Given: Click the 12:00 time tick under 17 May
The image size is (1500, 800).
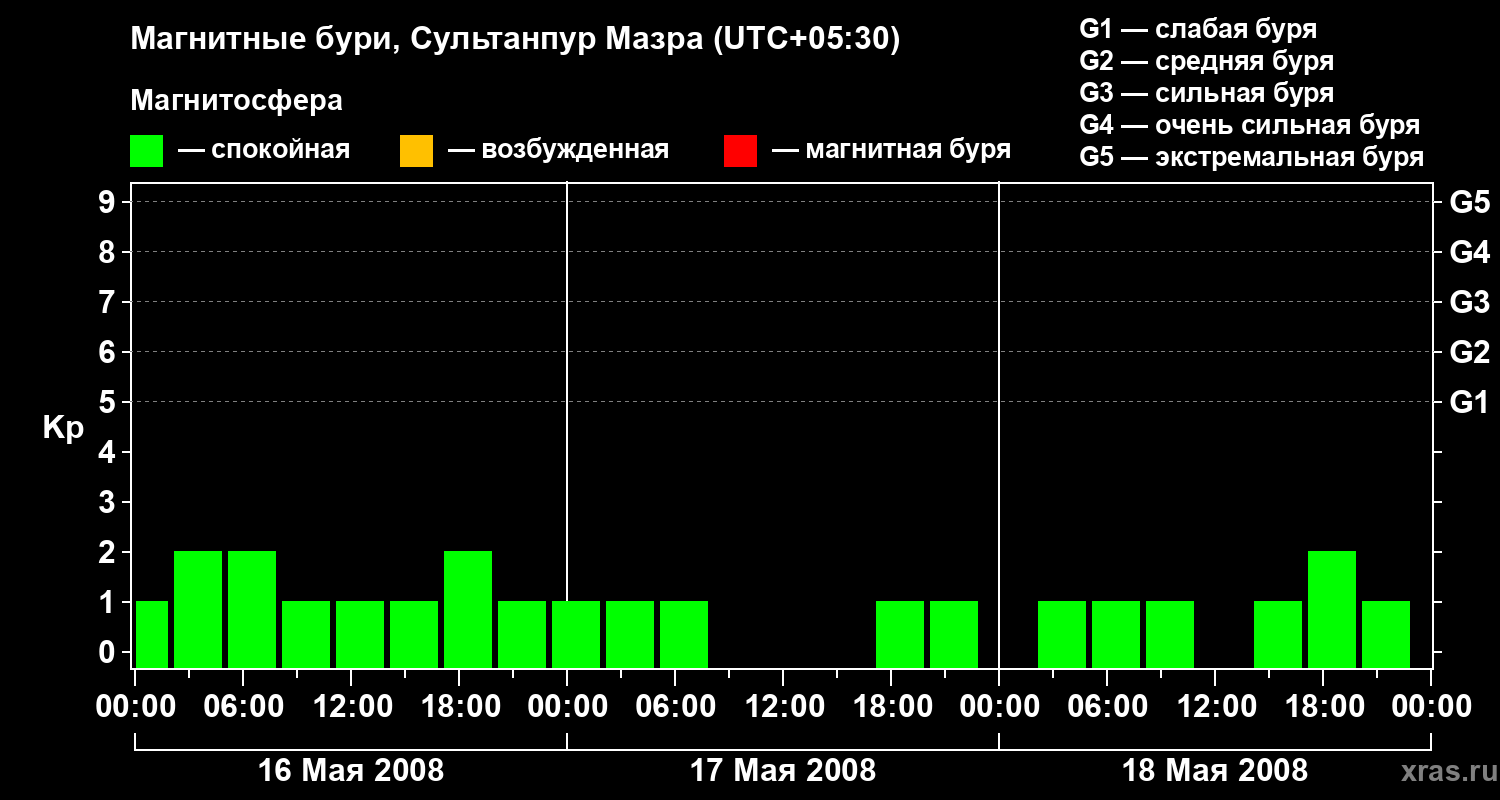Looking at the screenshot, I should click(783, 707).
